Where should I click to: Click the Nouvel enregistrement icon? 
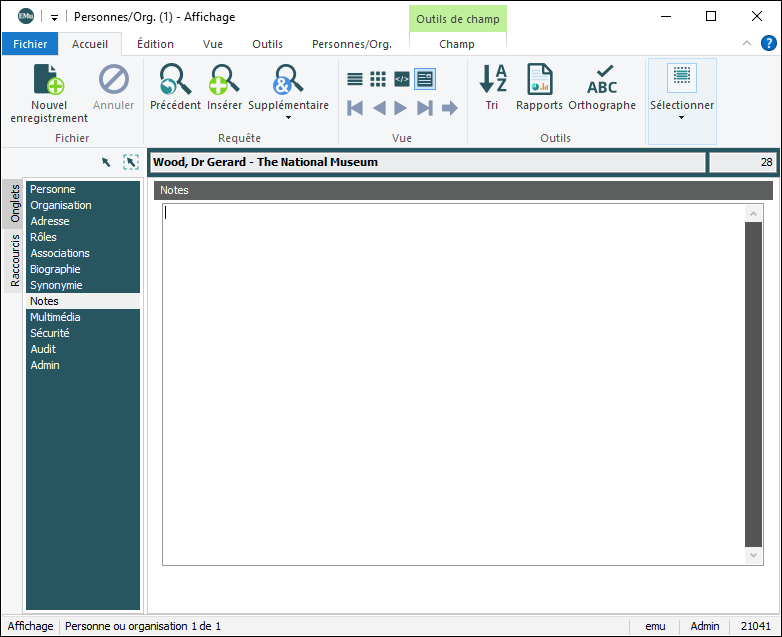coord(49,80)
